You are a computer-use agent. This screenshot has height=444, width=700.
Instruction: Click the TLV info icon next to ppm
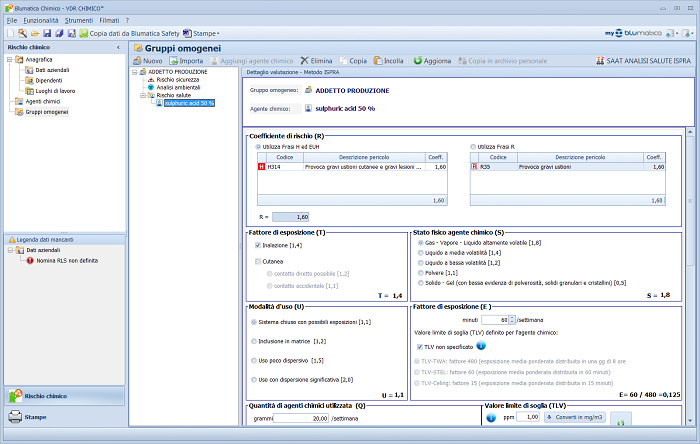pyautogui.click(x=492, y=417)
